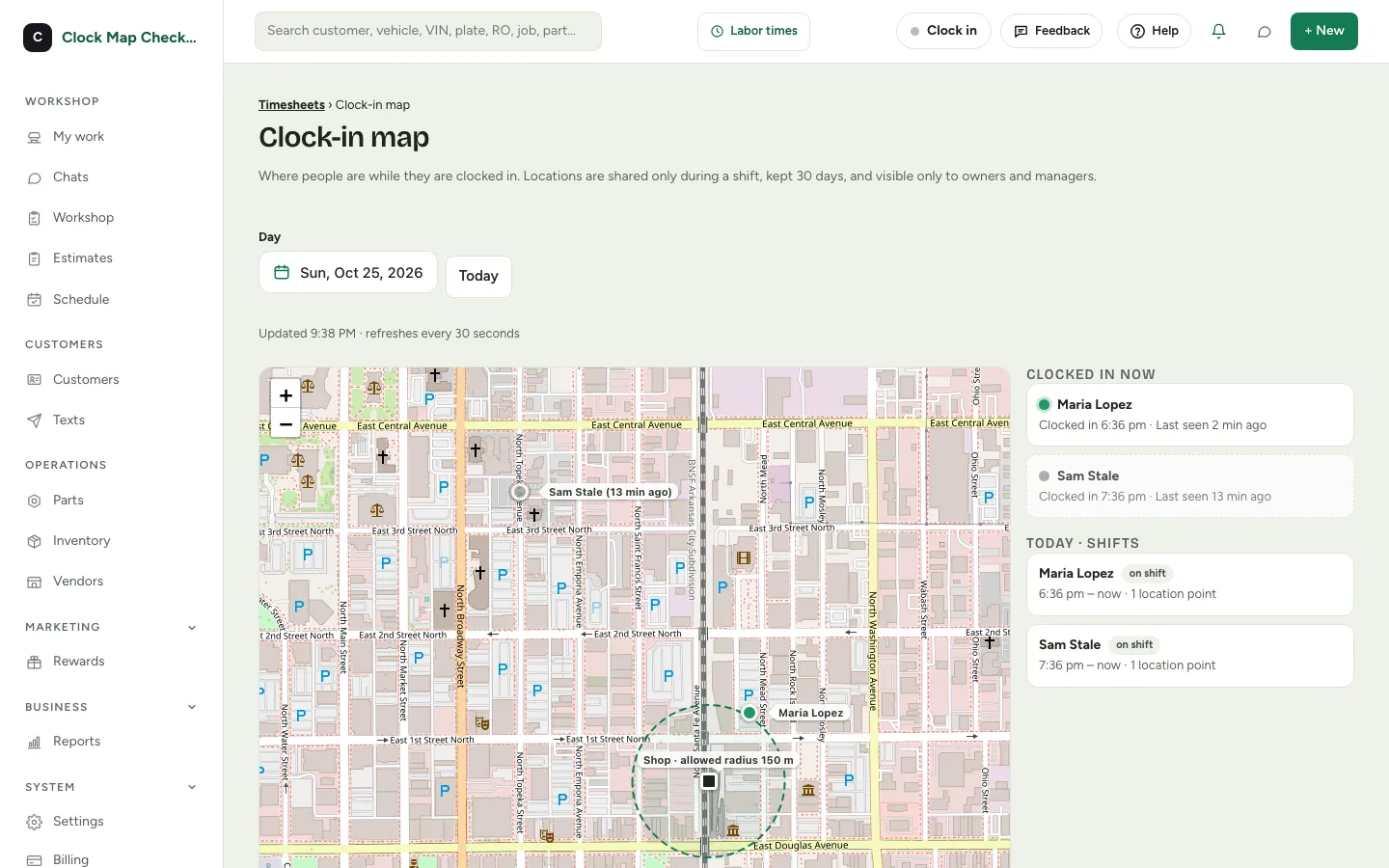Open the Rewards page

tap(111, 662)
